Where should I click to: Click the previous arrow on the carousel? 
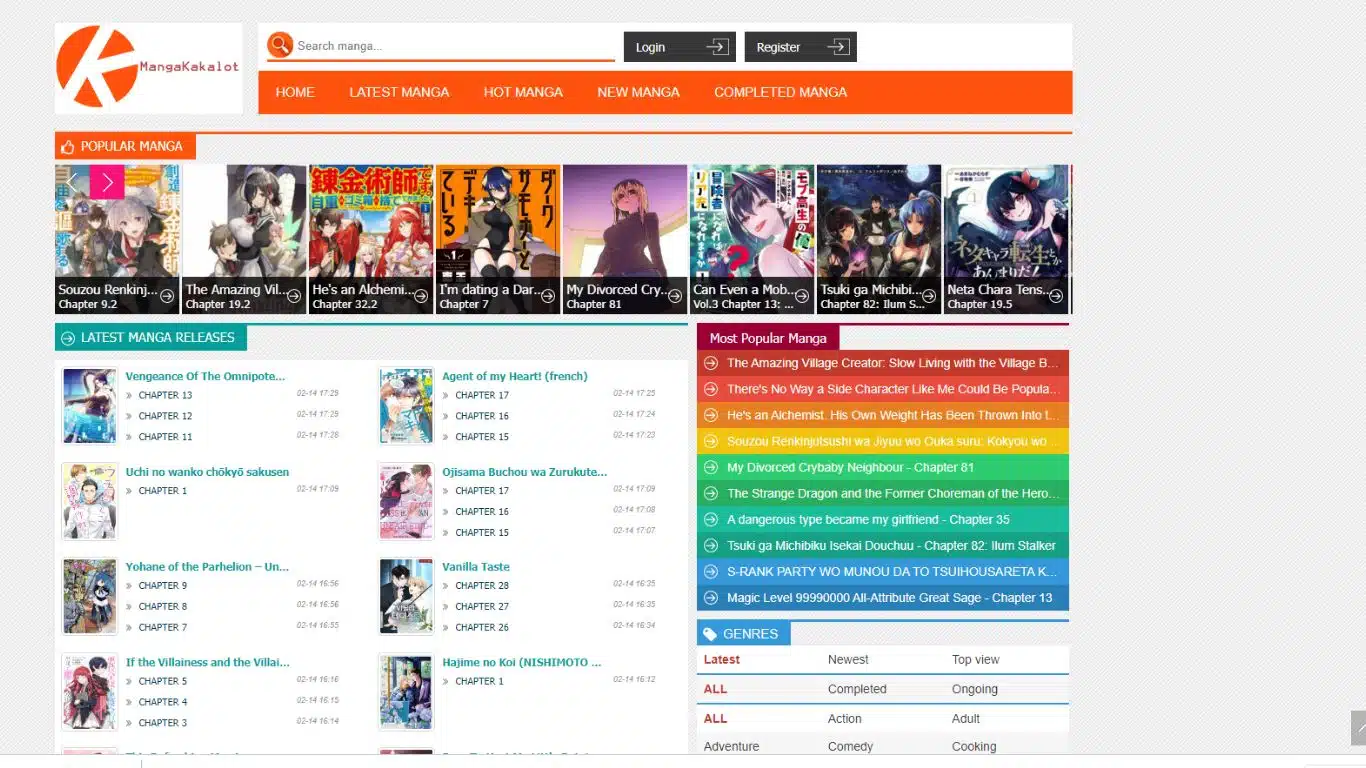pyautogui.click(x=71, y=182)
